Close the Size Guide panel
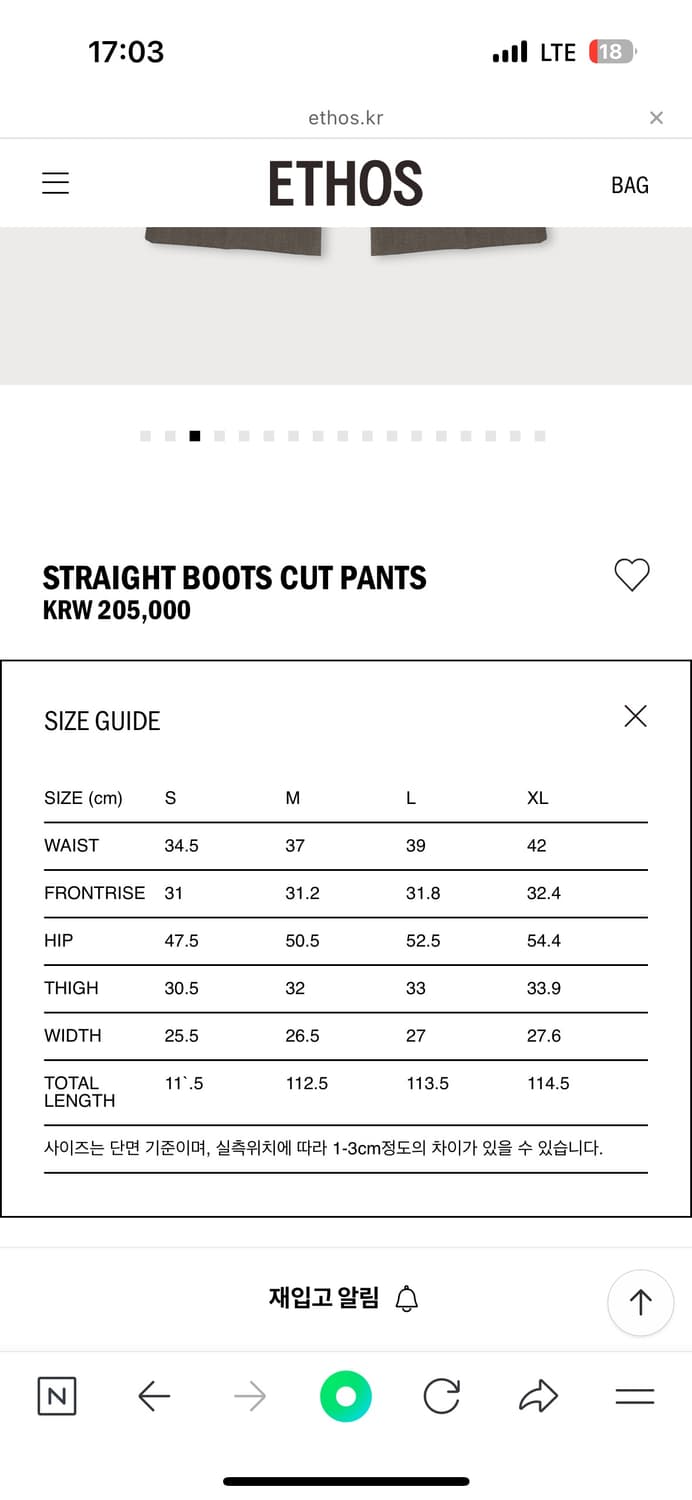 (635, 716)
